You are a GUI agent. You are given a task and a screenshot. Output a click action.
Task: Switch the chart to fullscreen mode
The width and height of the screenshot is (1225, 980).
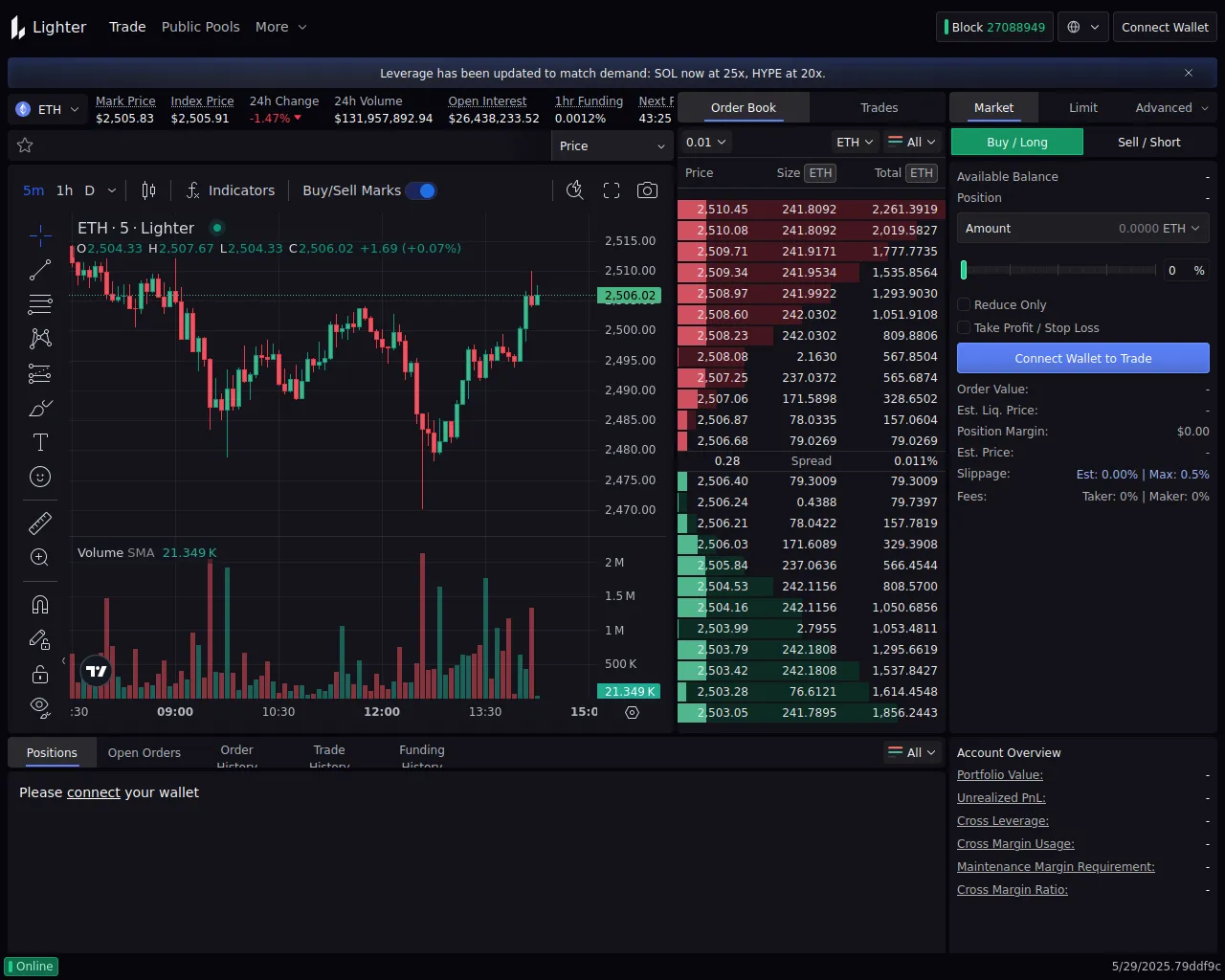[612, 190]
